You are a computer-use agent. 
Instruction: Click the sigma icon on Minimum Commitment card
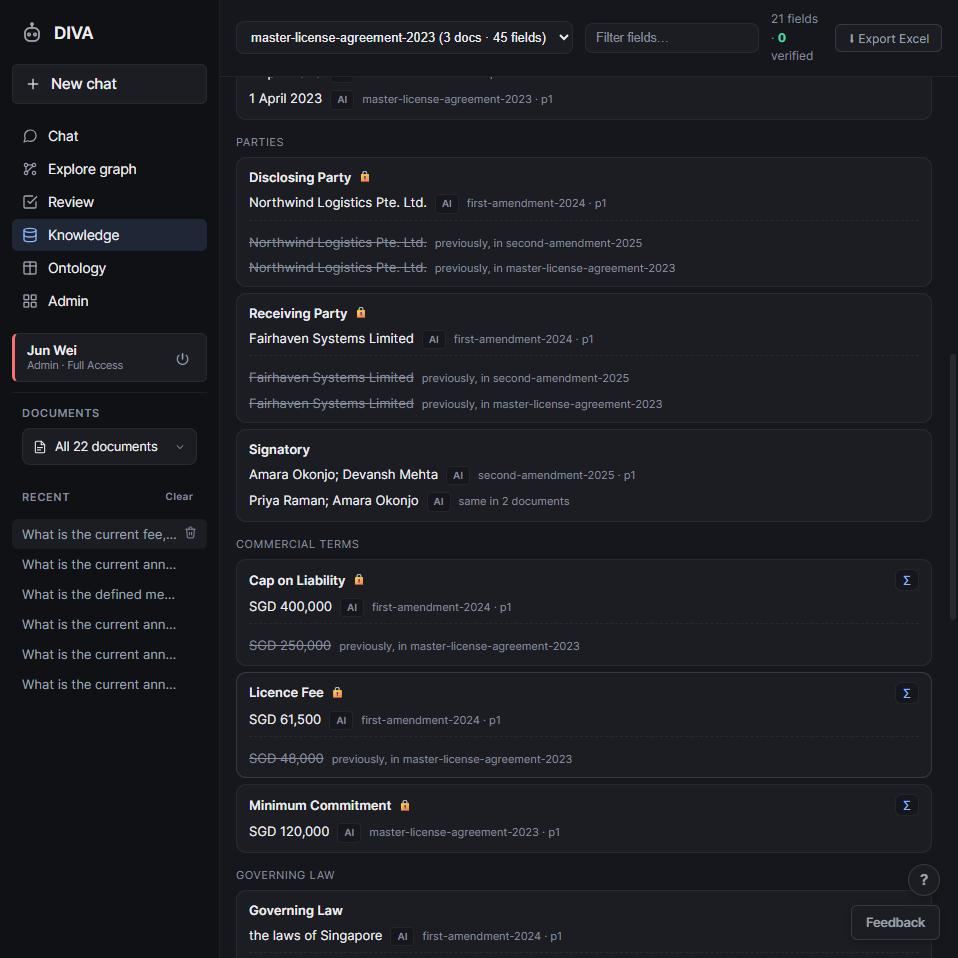click(907, 805)
